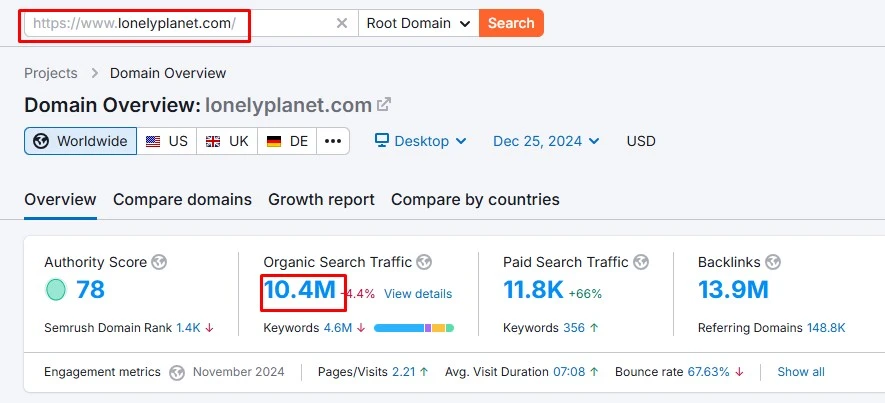Click the Engagement metrics globe icon
Image resolution: width=885 pixels, height=403 pixels.
click(x=177, y=372)
